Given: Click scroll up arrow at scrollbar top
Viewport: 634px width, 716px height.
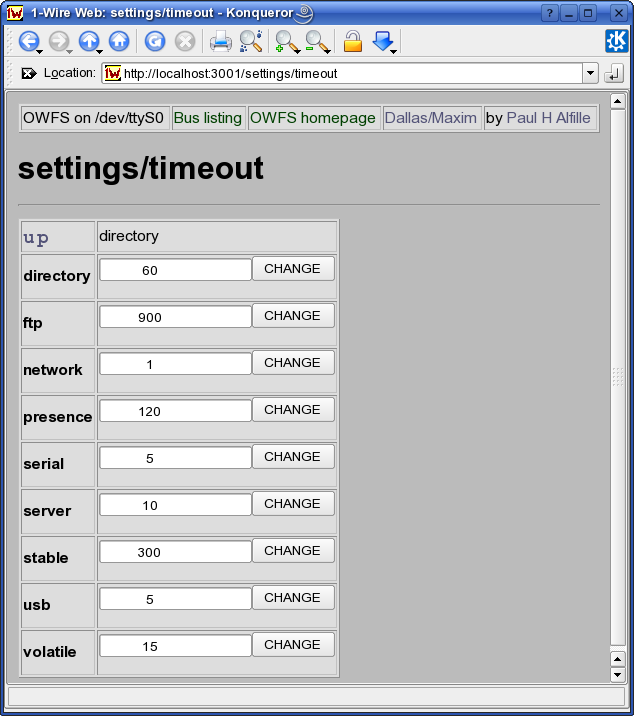Looking at the screenshot, I should (618, 101).
